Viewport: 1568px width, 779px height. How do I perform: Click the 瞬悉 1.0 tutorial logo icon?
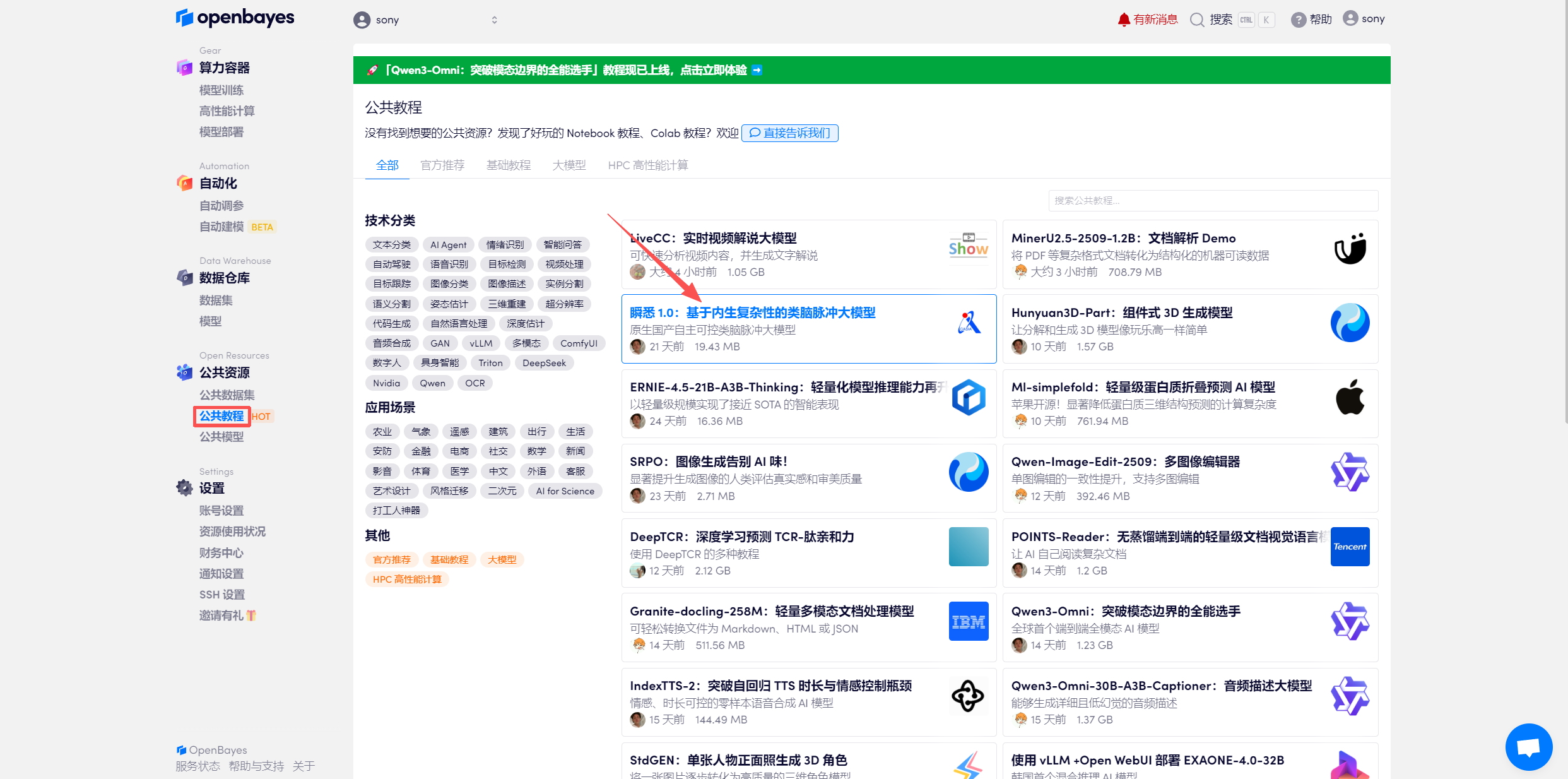(969, 323)
